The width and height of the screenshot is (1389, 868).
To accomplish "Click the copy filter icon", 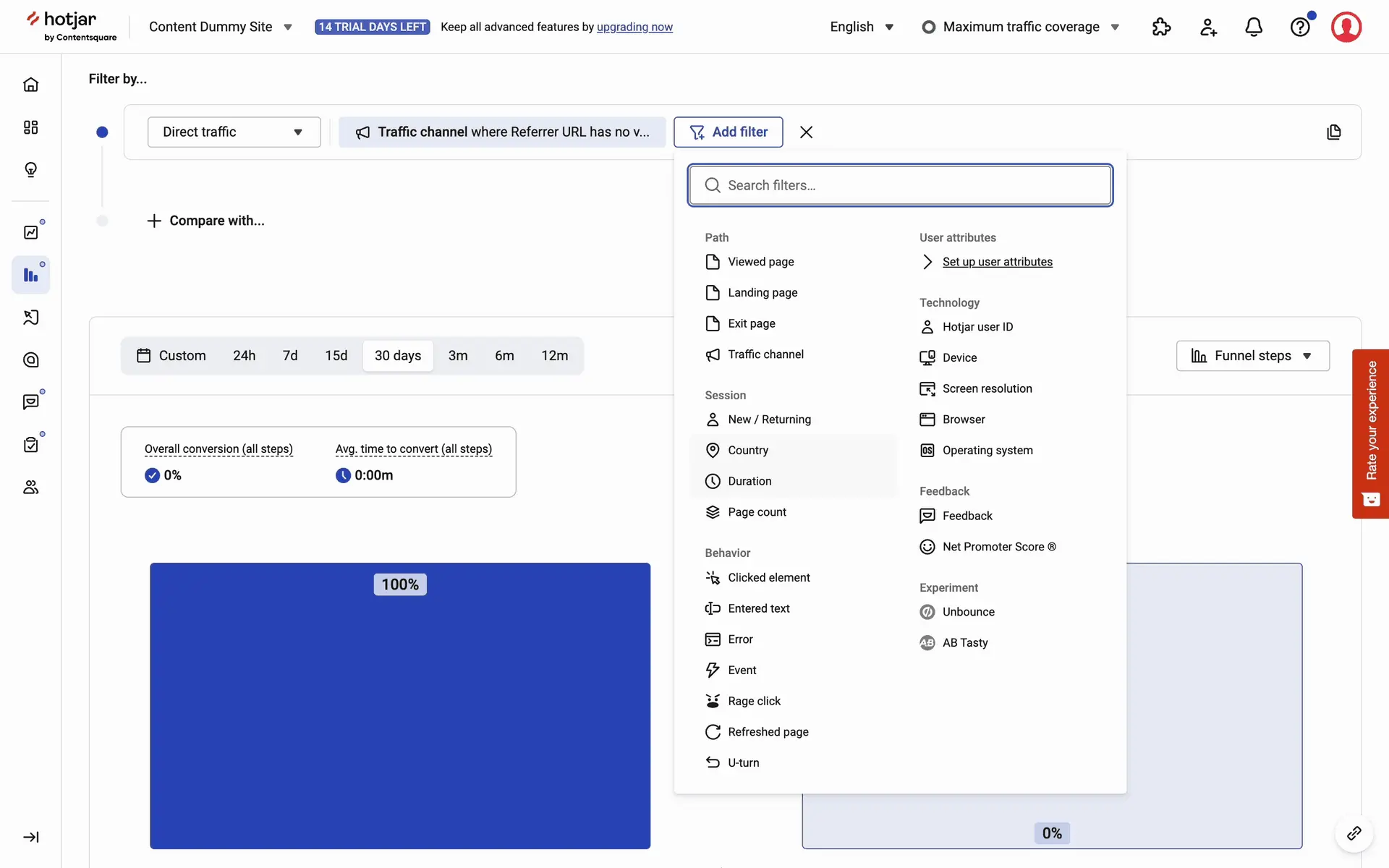I will click(1334, 132).
